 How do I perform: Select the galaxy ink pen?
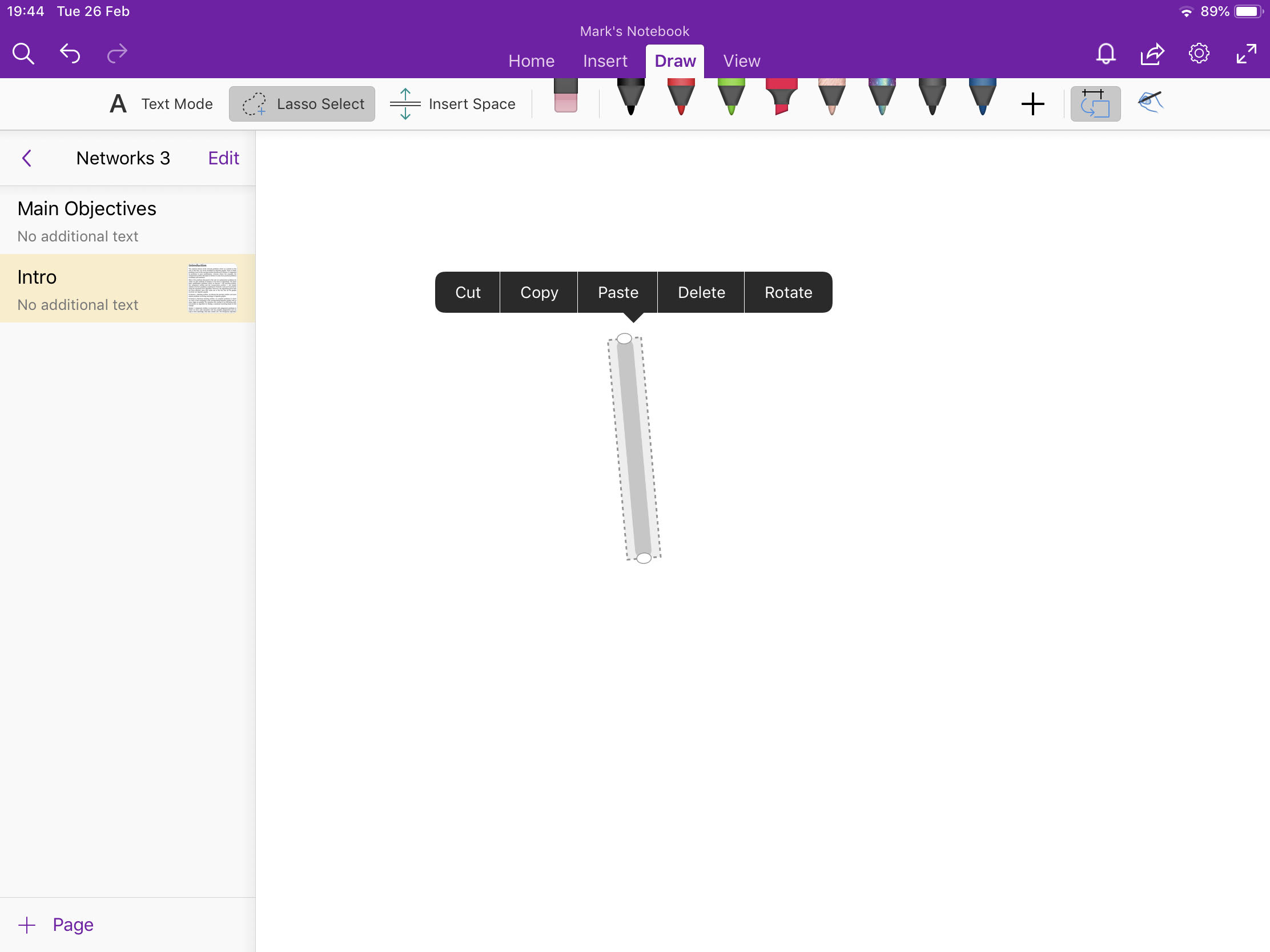[882, 97]
